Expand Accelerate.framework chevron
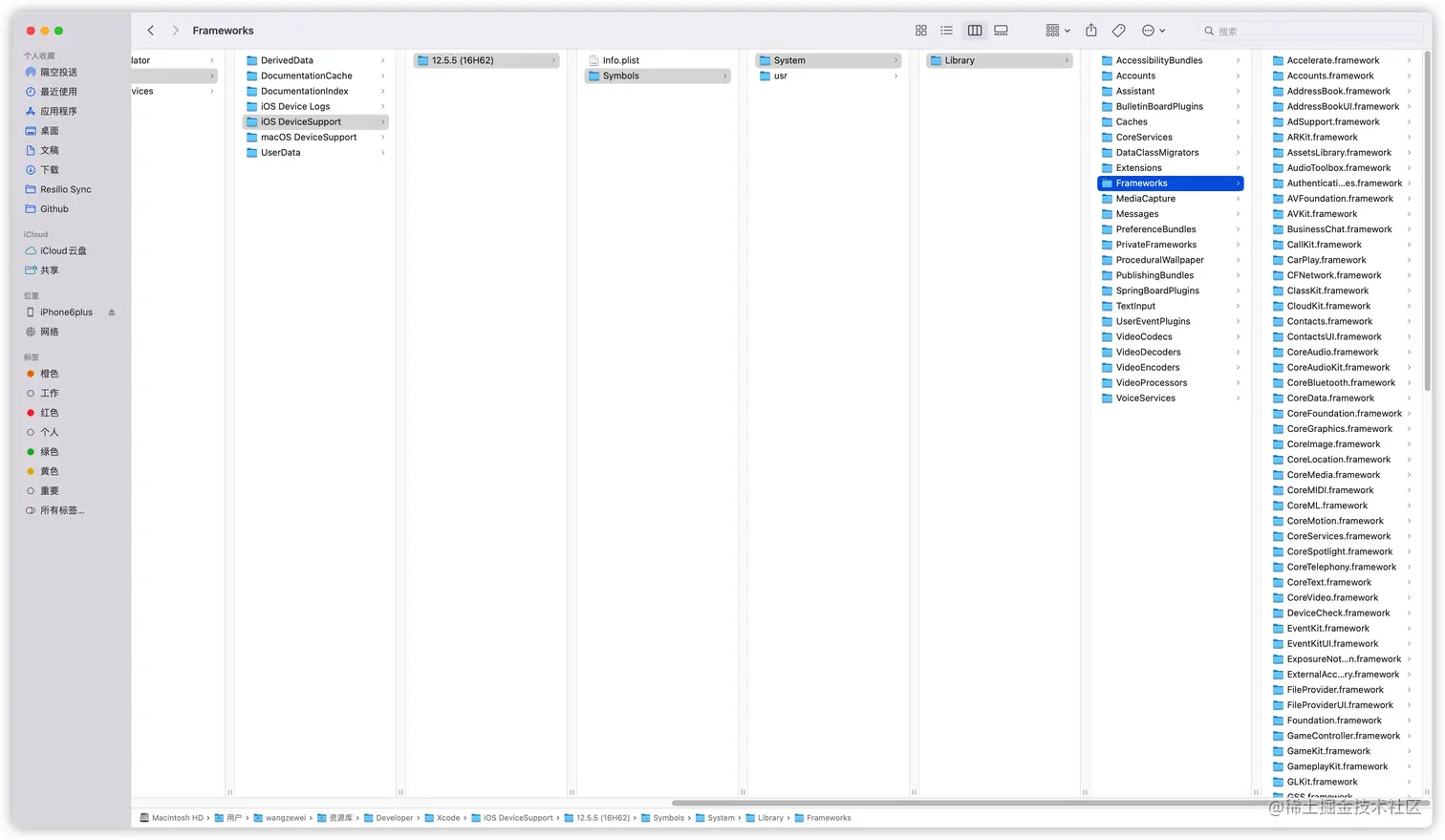This screenshot has height=840, width=1445. 1409,60
